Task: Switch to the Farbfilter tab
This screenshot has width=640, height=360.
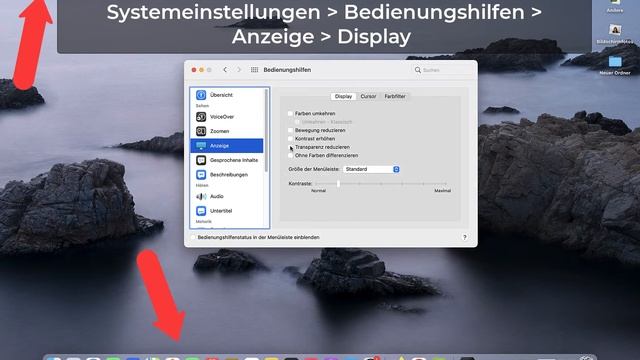Action: point(395,96)
